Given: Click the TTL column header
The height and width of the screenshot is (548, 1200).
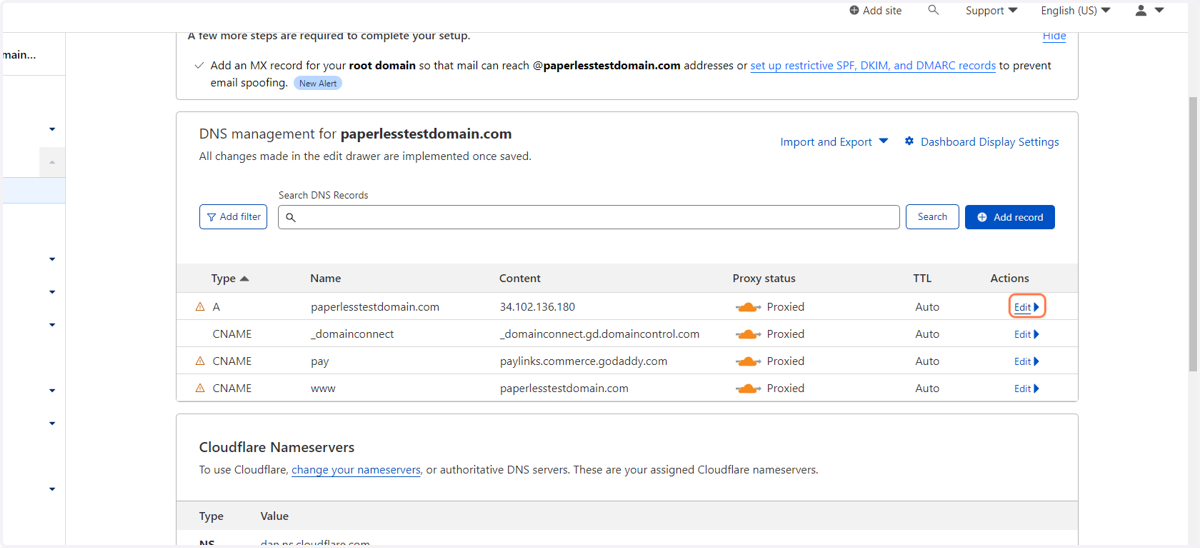Looking at the screenshot, I should (x=922, y=278).
